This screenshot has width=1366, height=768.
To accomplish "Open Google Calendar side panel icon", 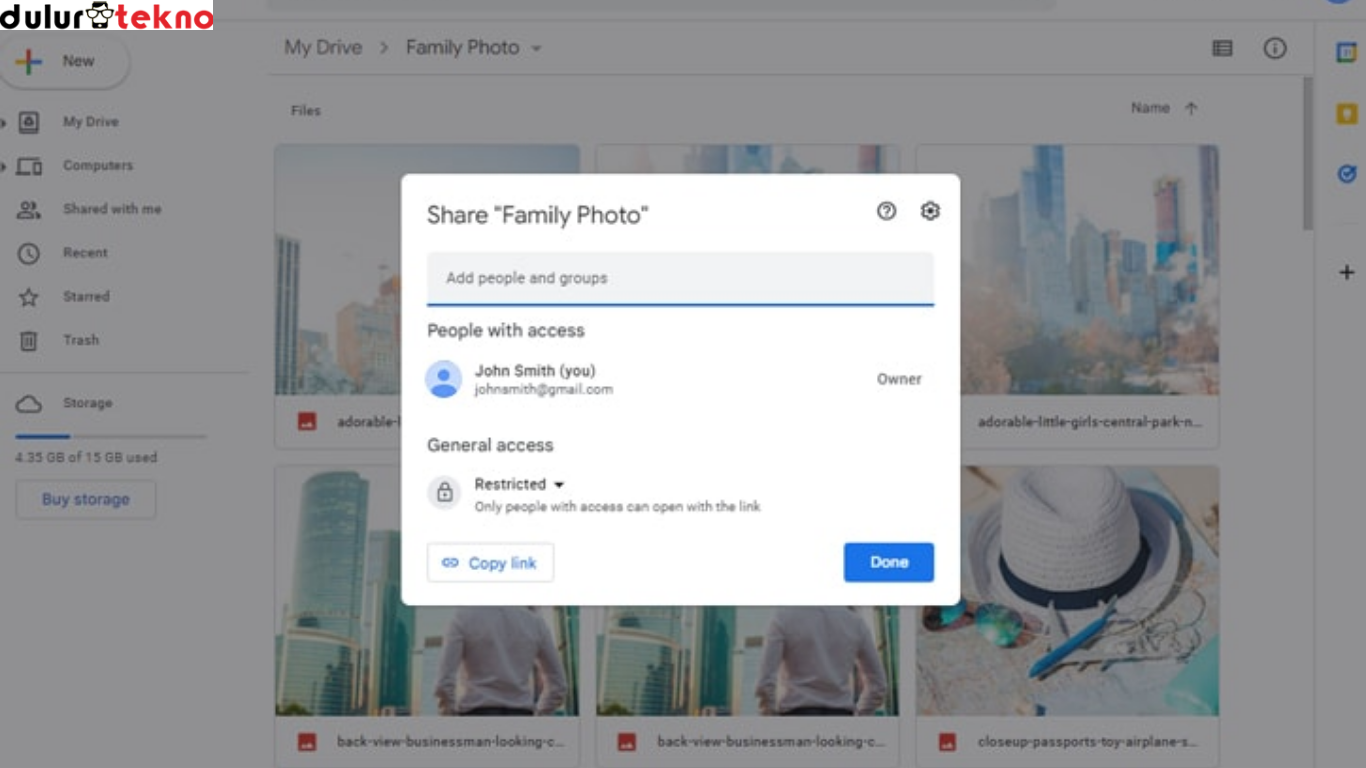I will click(x=1346, y=53).
